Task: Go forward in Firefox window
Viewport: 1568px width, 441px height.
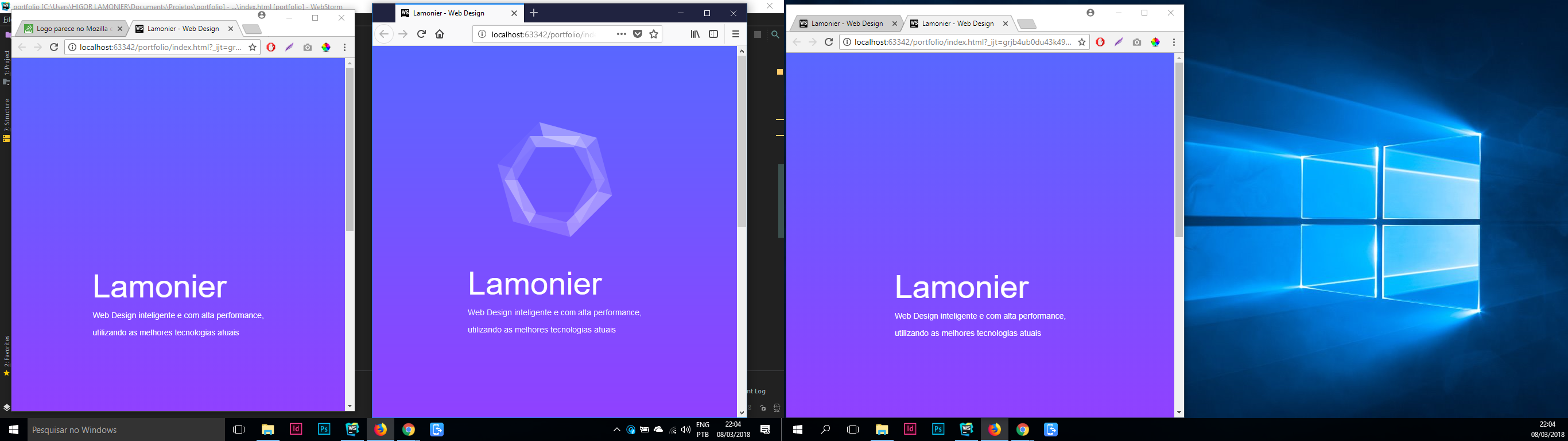Action: pyautogui.click(x=403, y=34)
